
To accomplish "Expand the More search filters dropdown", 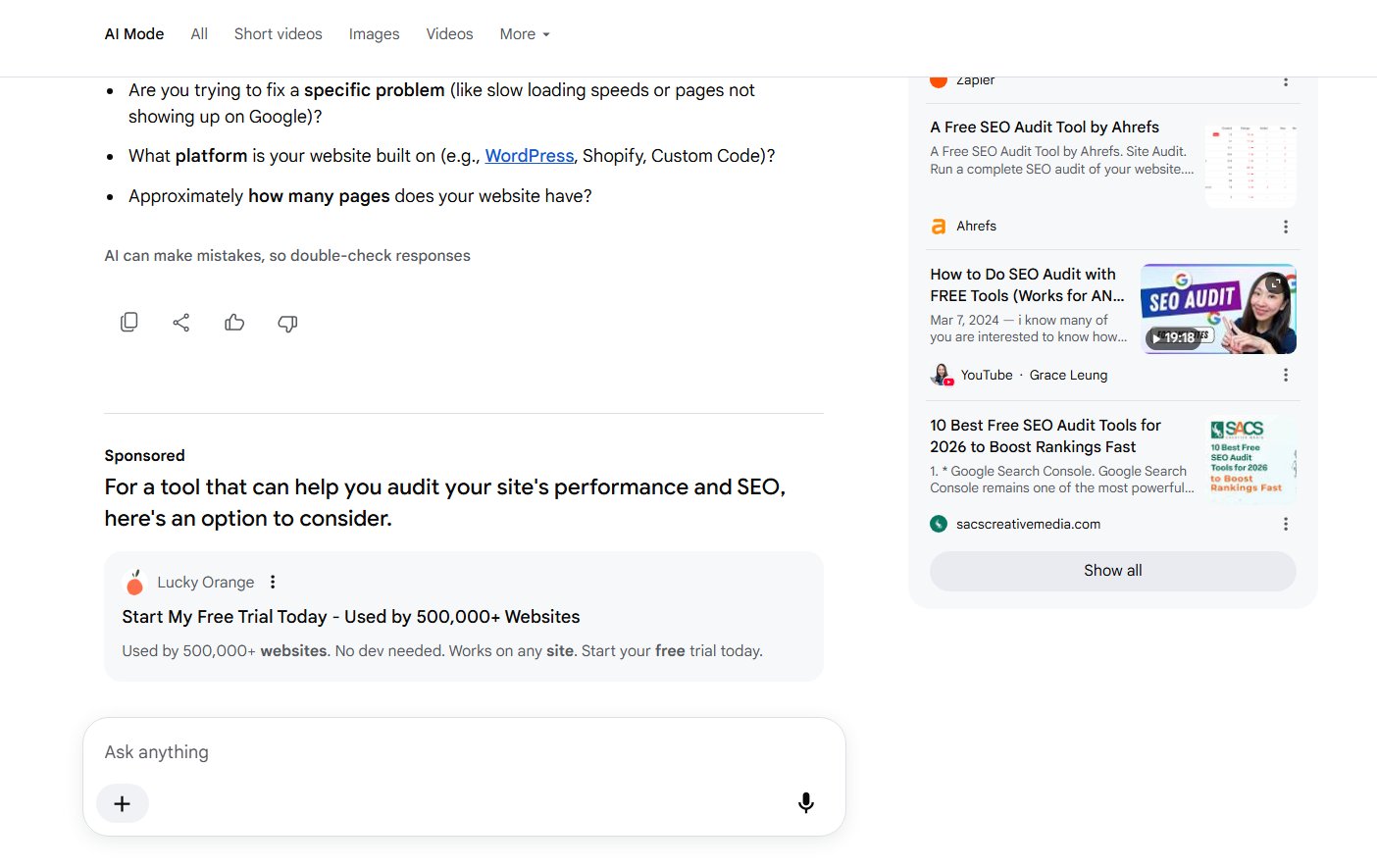I will click(525, 34).
